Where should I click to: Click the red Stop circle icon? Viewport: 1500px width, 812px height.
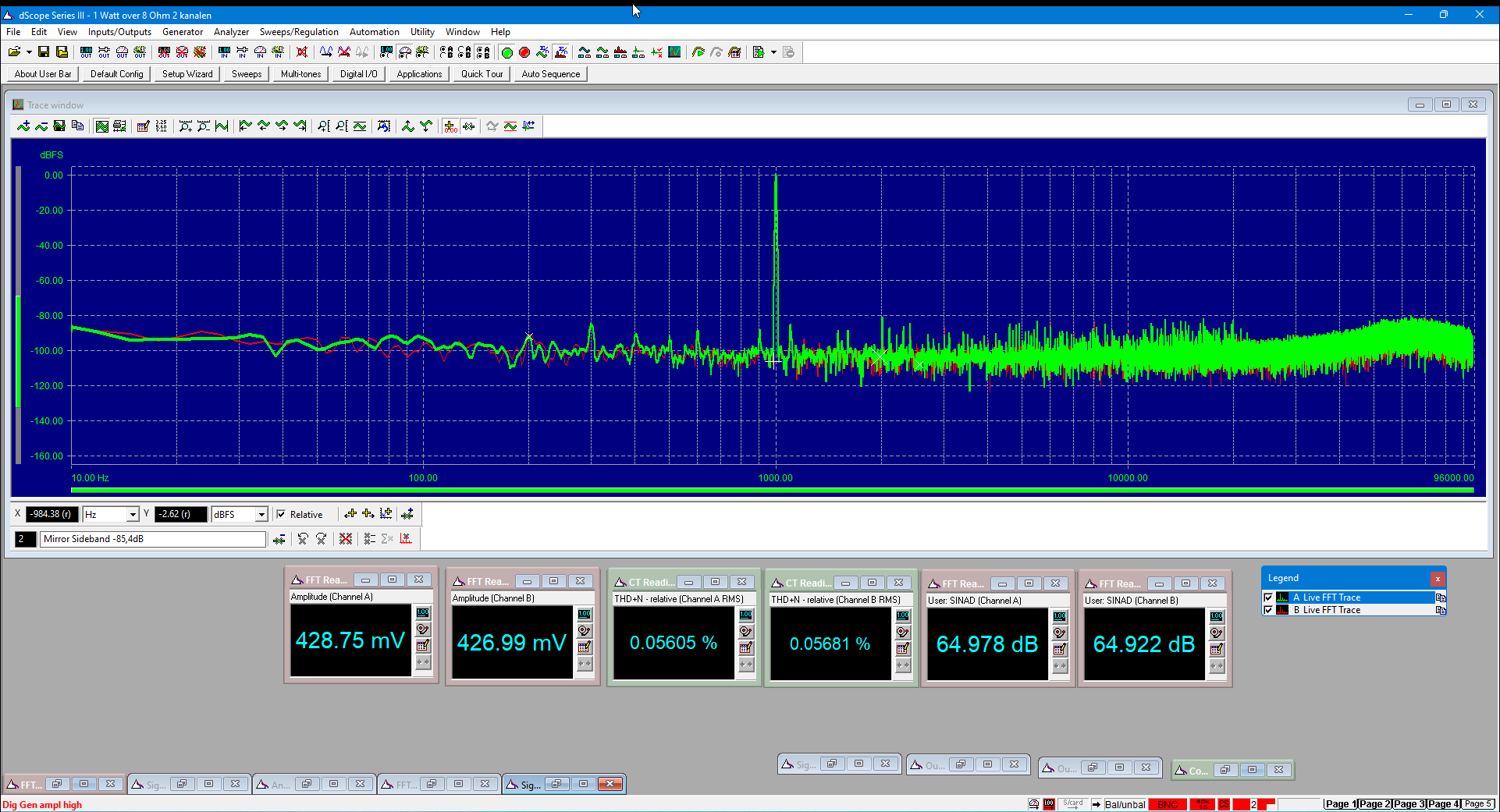pos(524,52)
